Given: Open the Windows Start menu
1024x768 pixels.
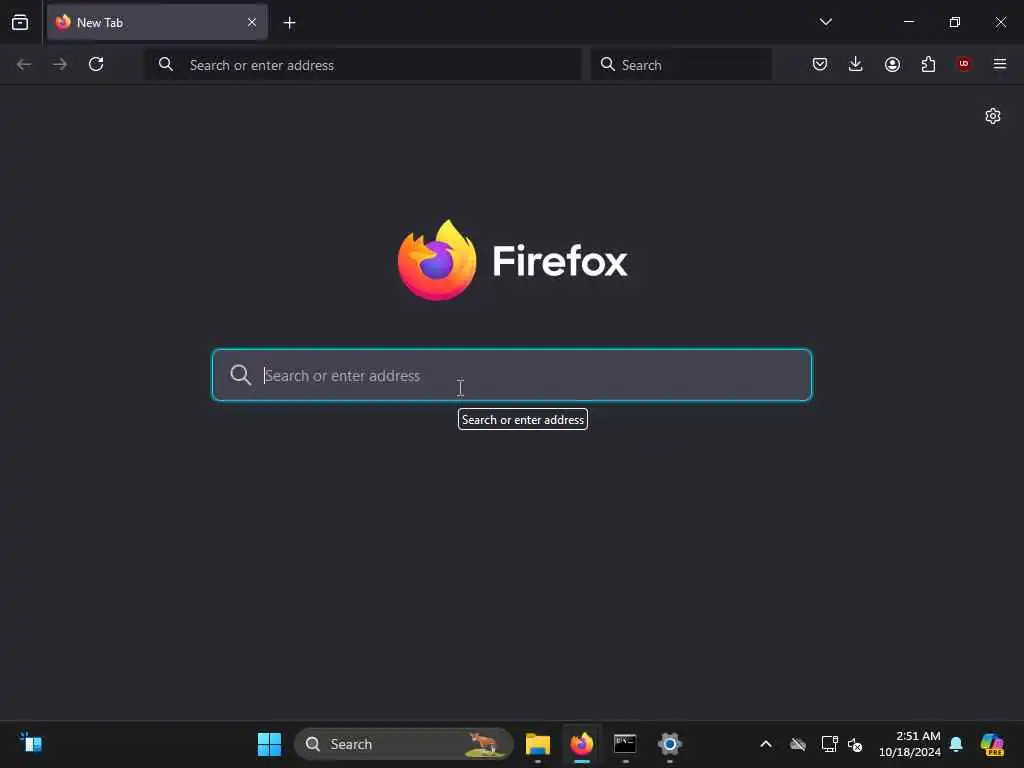Looking at the screenshot, I should [x=269, y=744].
